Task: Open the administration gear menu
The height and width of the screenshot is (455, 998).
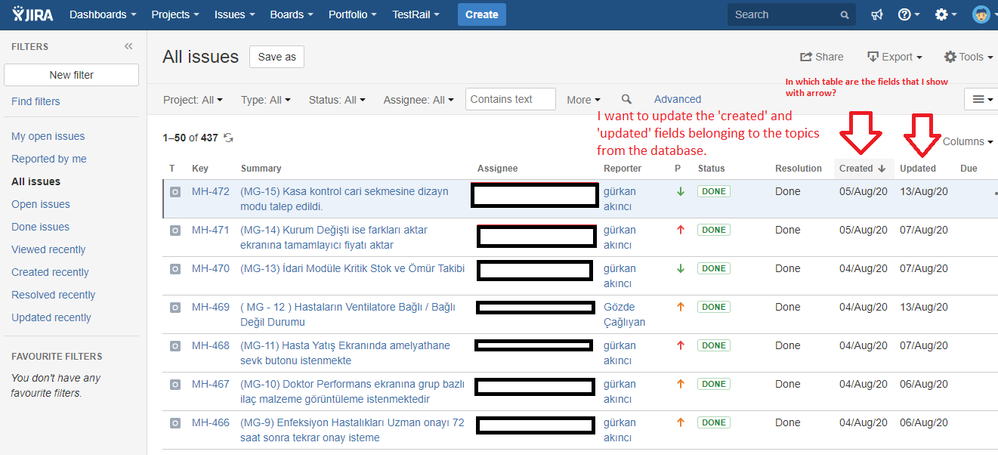Action: pos(945,15)
